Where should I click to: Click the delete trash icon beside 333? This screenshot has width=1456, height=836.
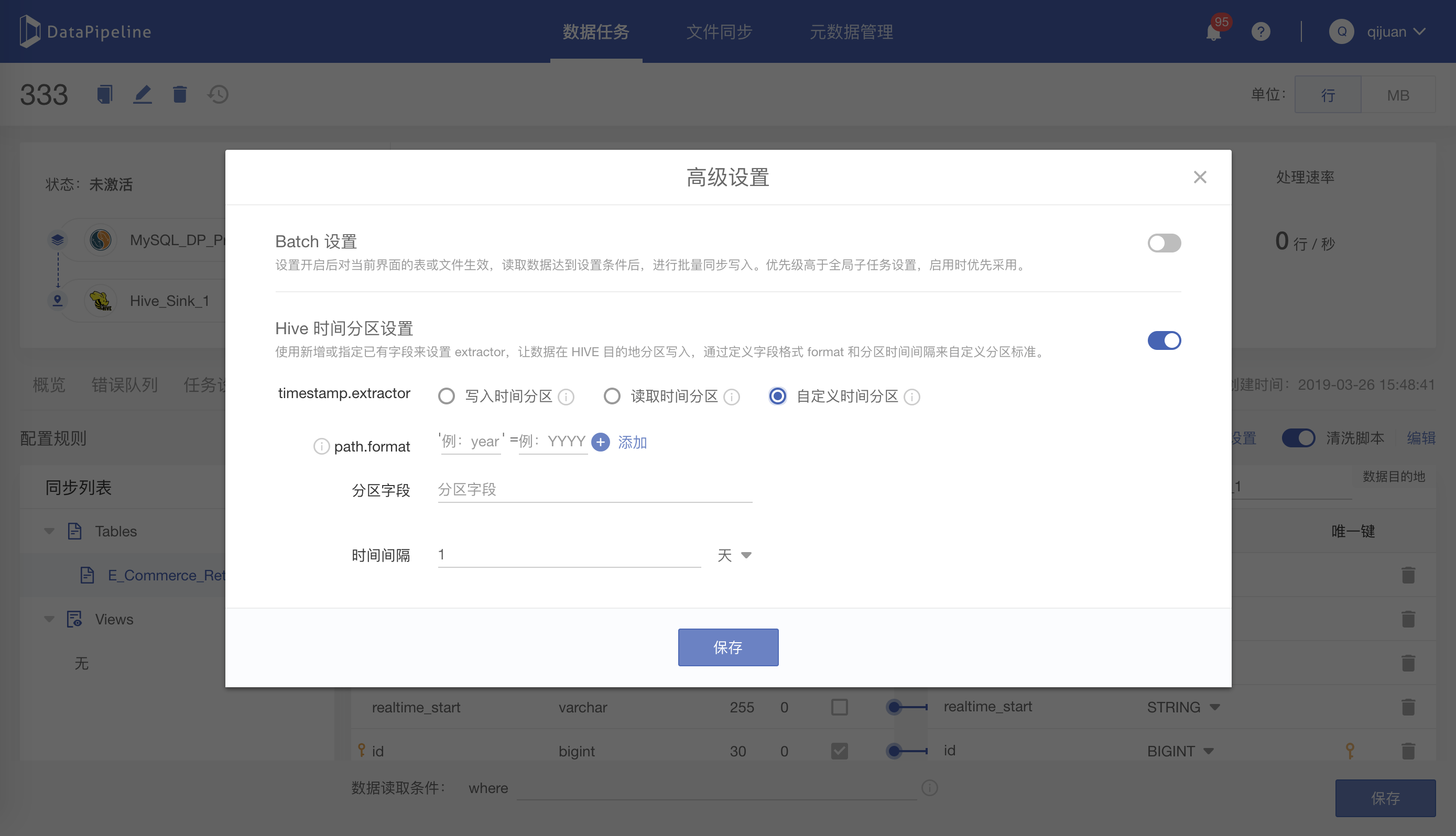[180, 94]
